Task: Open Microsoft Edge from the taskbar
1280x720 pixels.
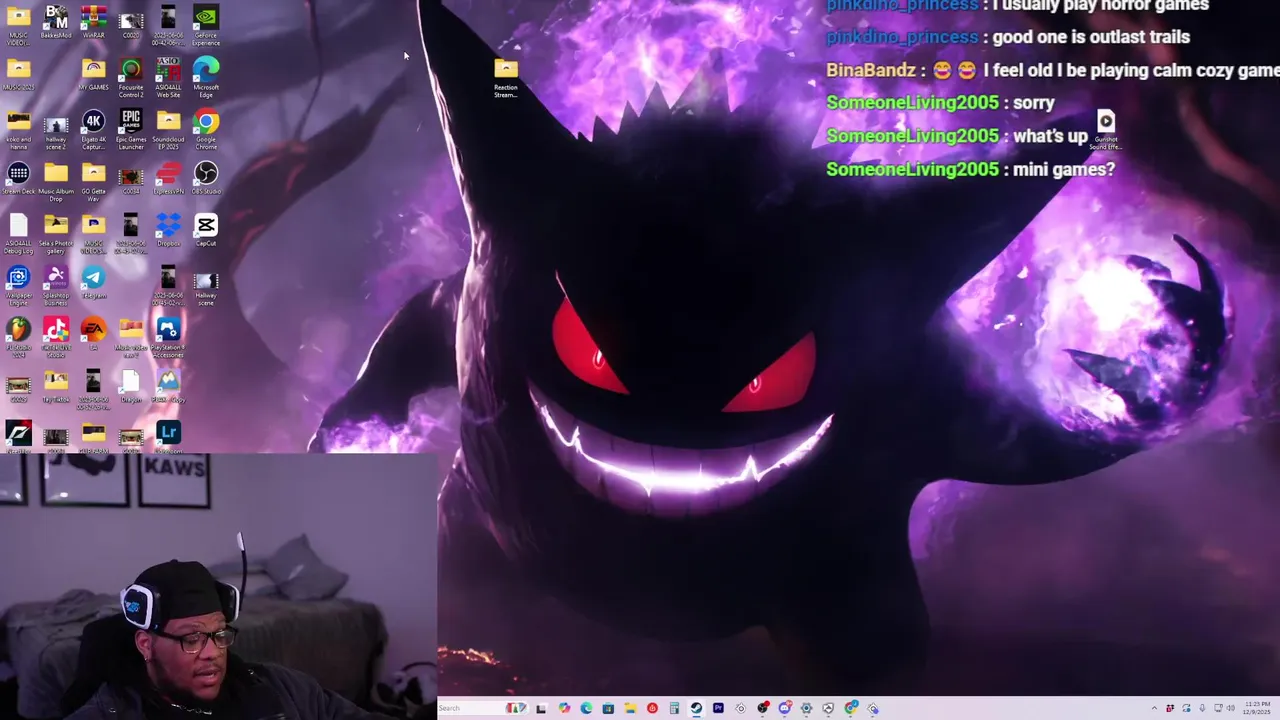Action: 586,708
